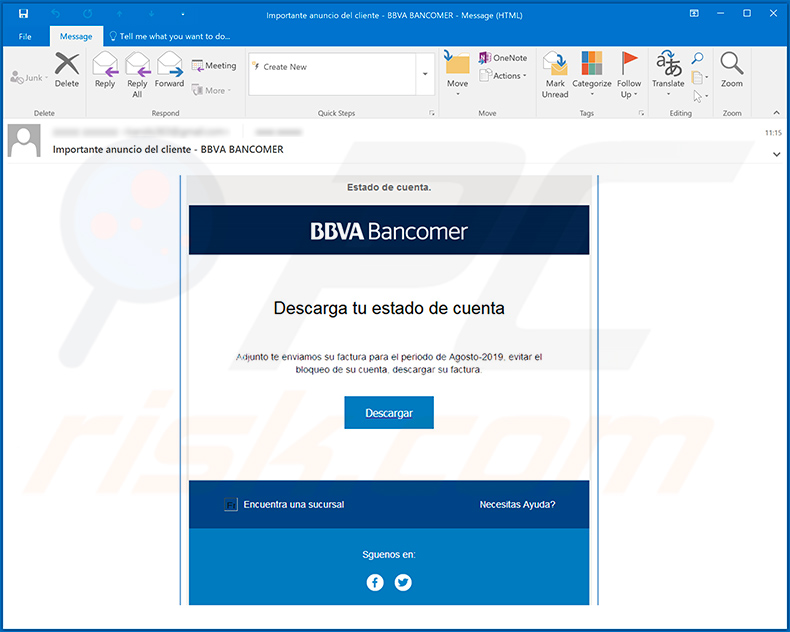Click the Undo arrow in title bar
Screen dimensions: 790x632
pos(55,14)
